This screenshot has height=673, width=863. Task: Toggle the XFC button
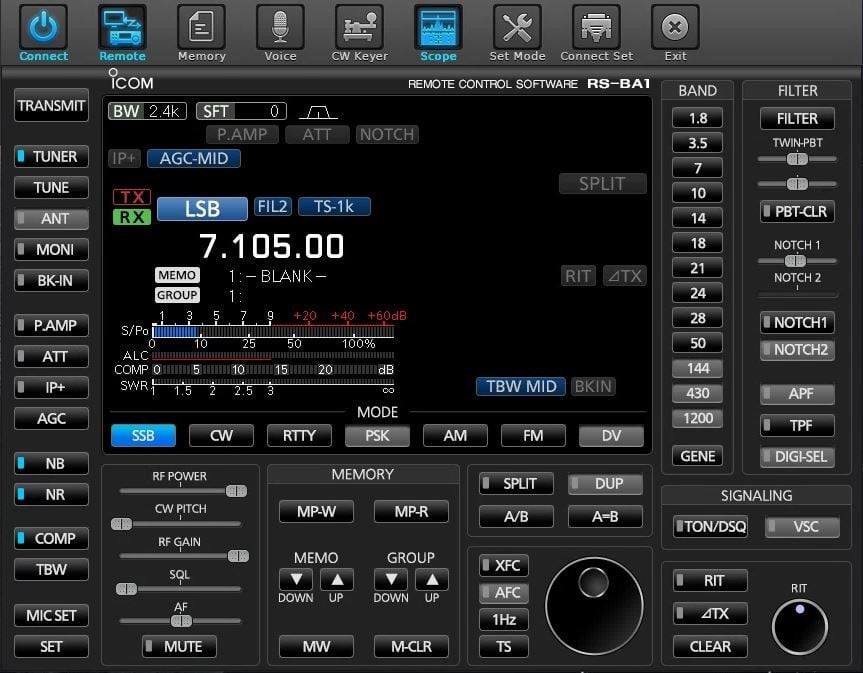click(x=504, y=565)
